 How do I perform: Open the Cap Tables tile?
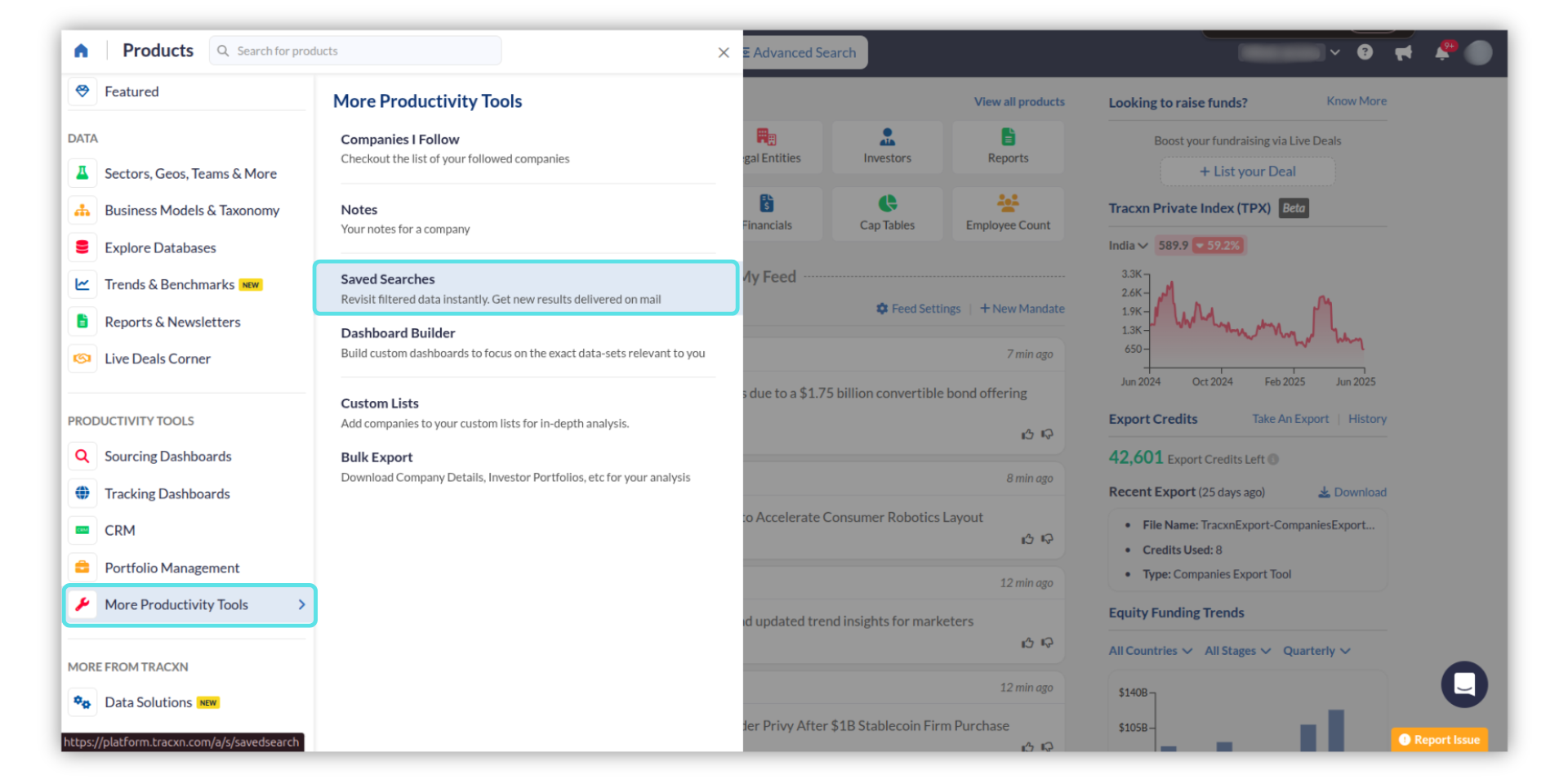tap(887, 213)
